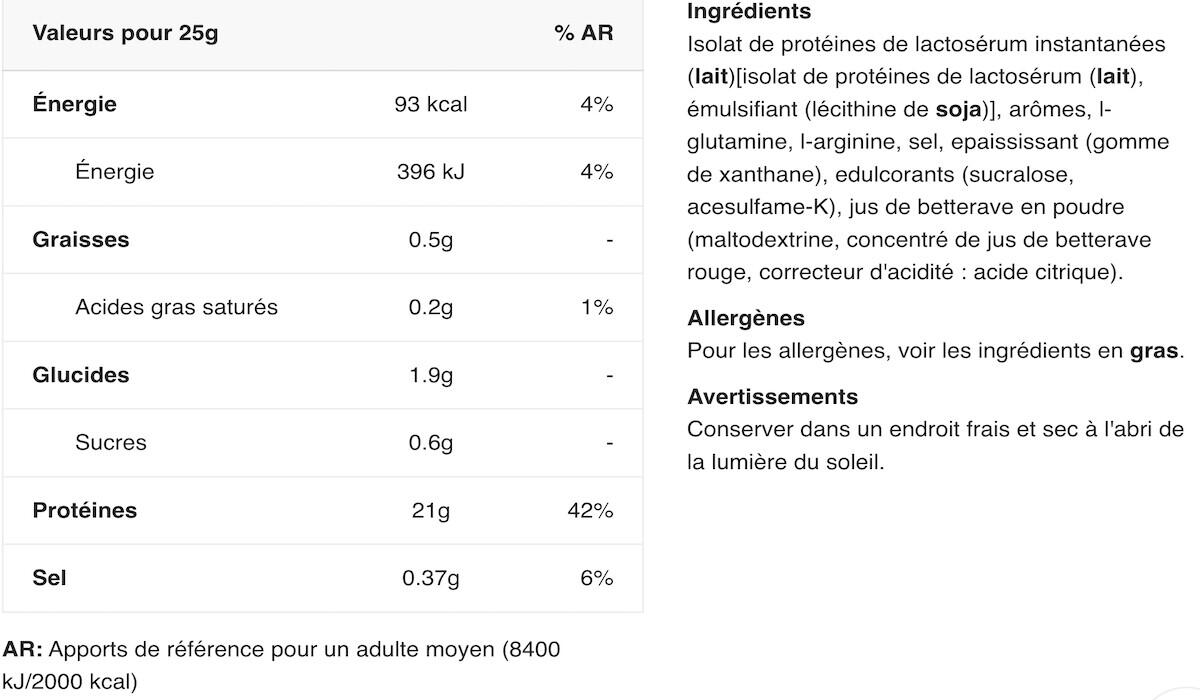Select the Graisses row label
The width and height of the screenshot is (1200, 700).
tap(81, 240)
